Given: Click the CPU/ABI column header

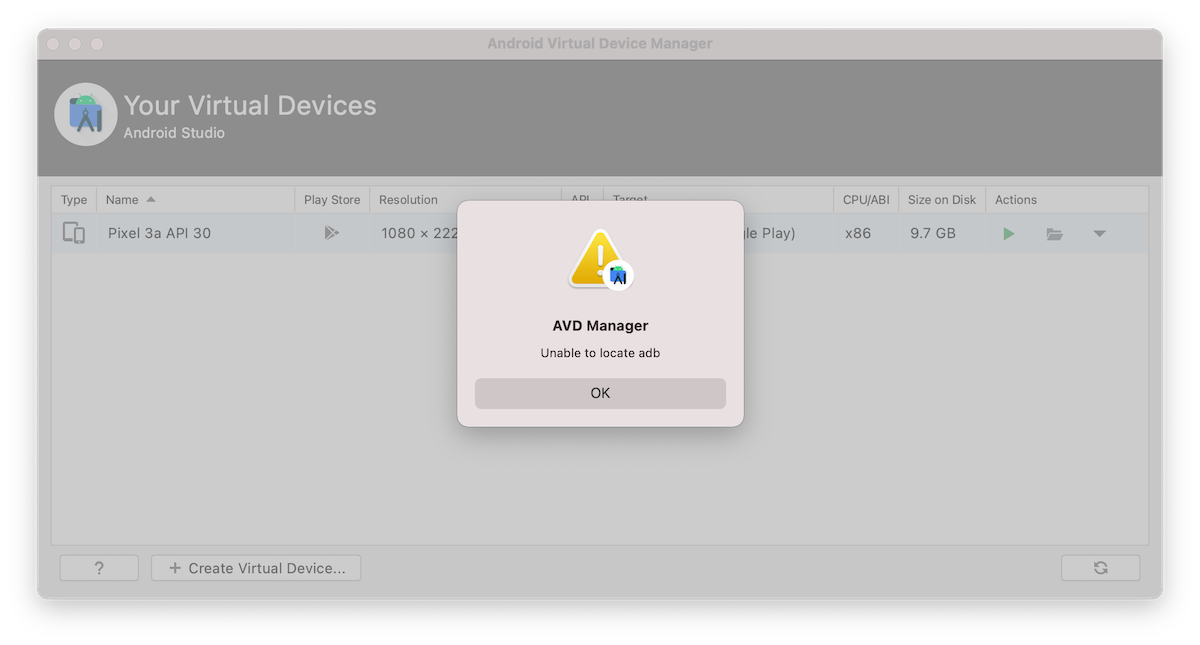Looking at the screenshot, I should point(866,200).
